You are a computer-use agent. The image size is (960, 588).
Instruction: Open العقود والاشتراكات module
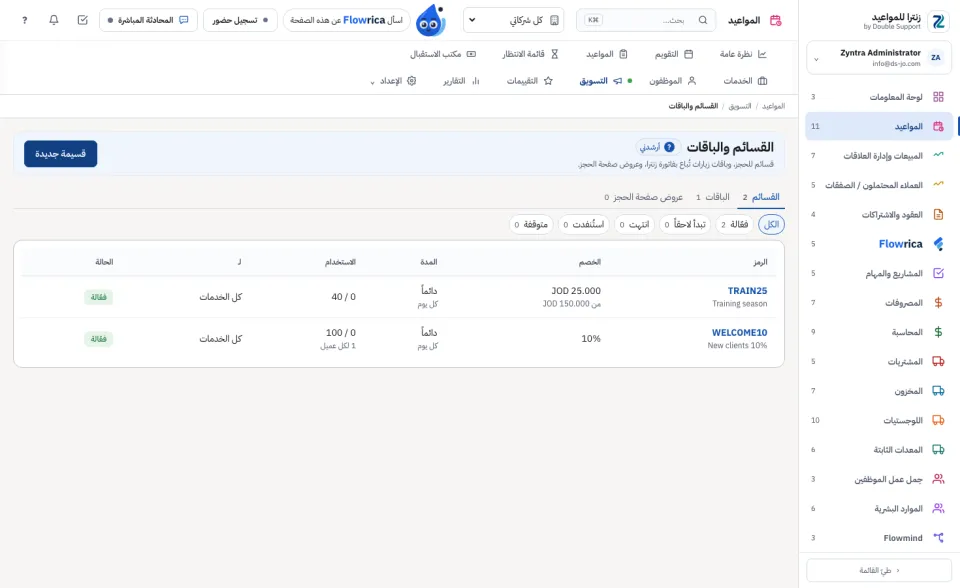879,214
